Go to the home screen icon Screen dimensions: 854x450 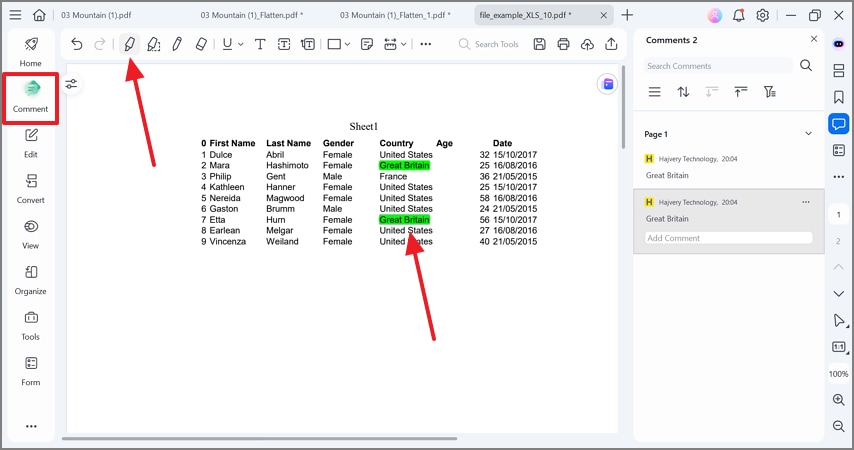[39, 15]
